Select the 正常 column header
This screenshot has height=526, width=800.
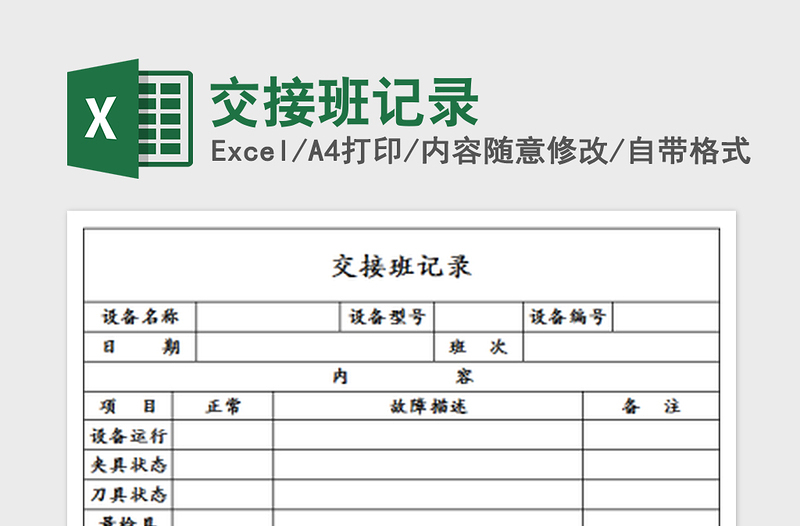click(223, 406)
